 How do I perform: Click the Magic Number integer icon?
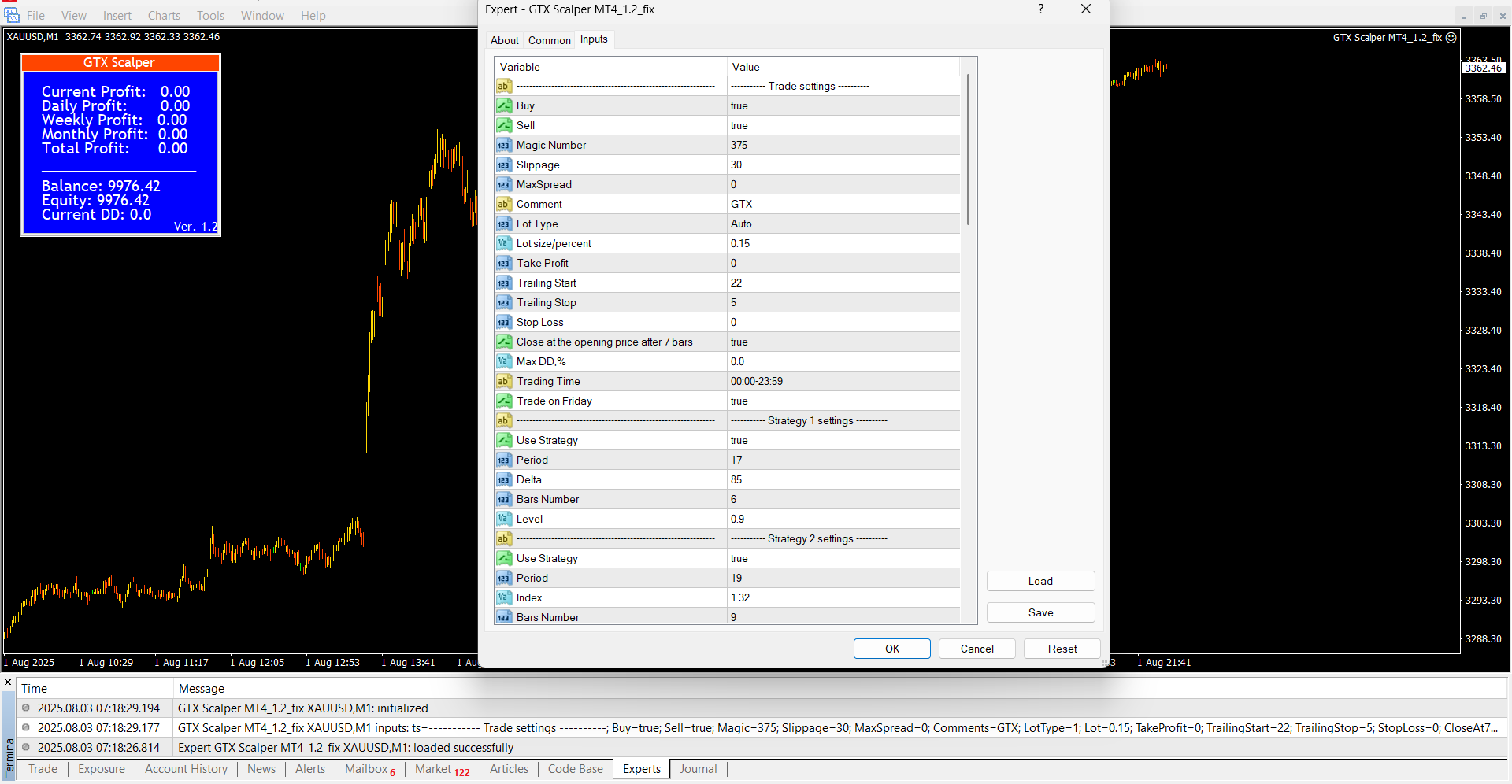(504, 145)
